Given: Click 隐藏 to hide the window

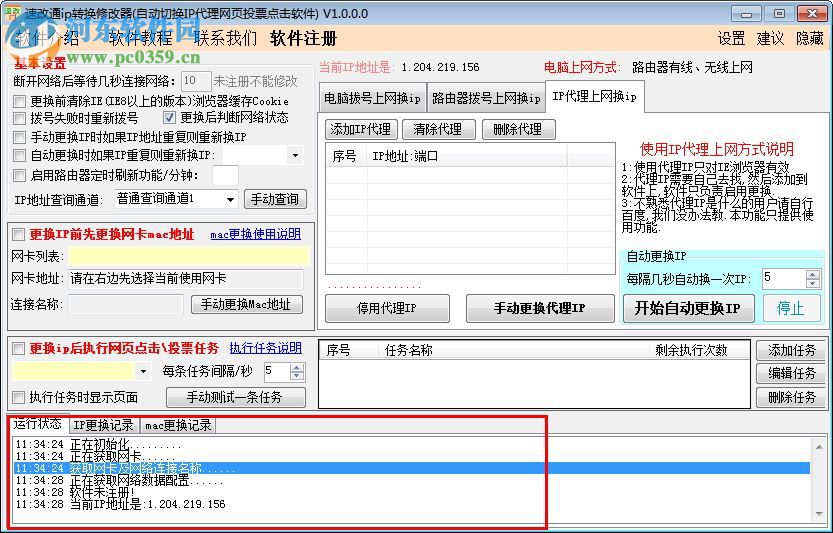Looking at the screenshot, I should 810,38.
